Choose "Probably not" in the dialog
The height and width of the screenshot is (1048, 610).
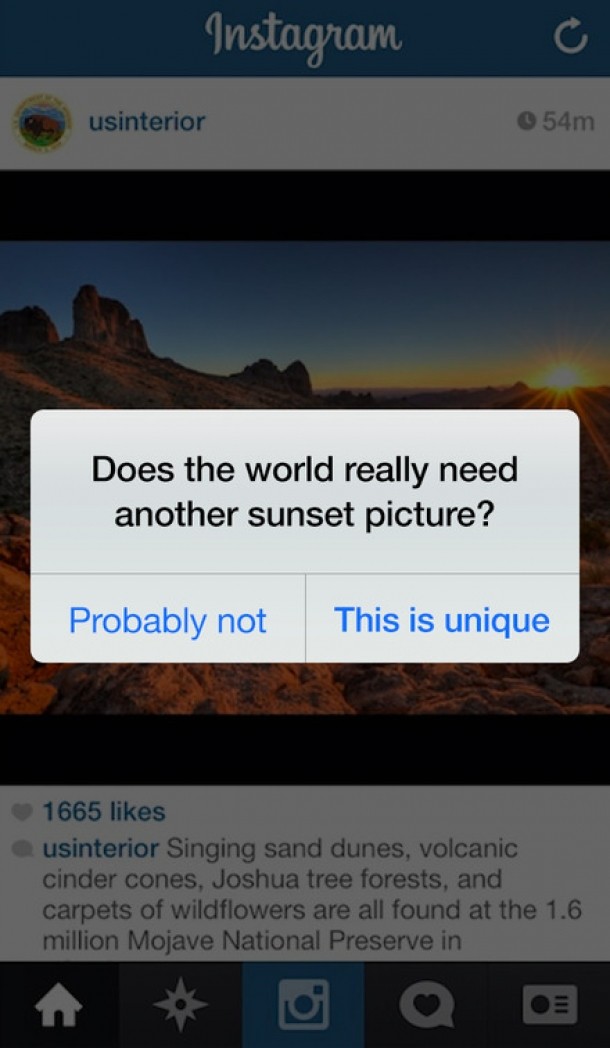[168, 619]
